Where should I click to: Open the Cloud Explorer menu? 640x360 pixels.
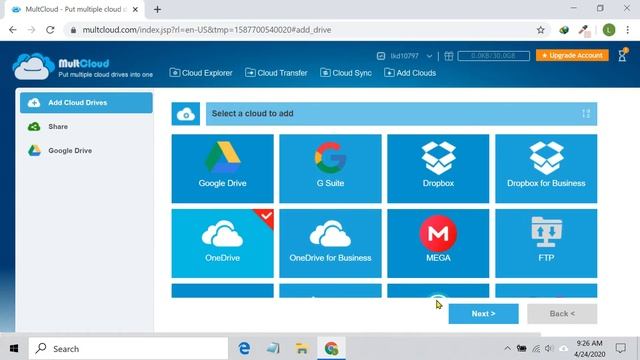[x=201, y=73]
